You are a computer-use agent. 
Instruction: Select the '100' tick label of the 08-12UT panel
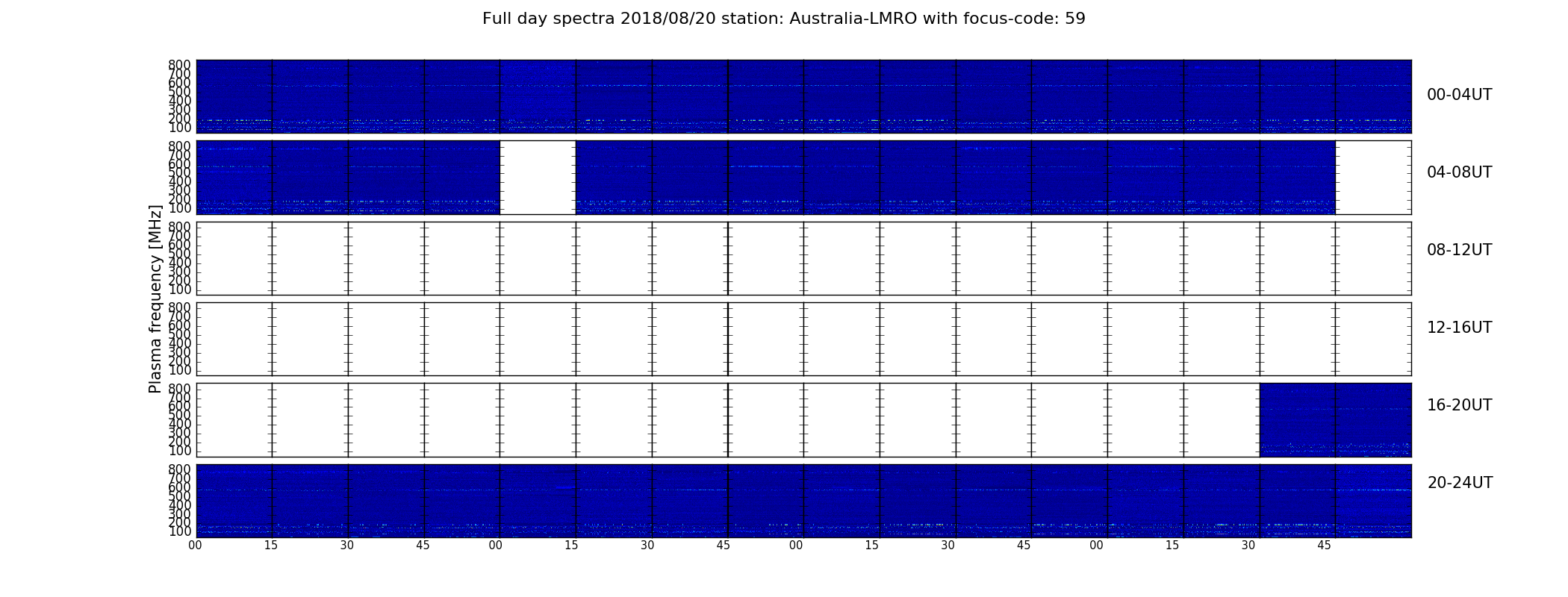(180, 290)
